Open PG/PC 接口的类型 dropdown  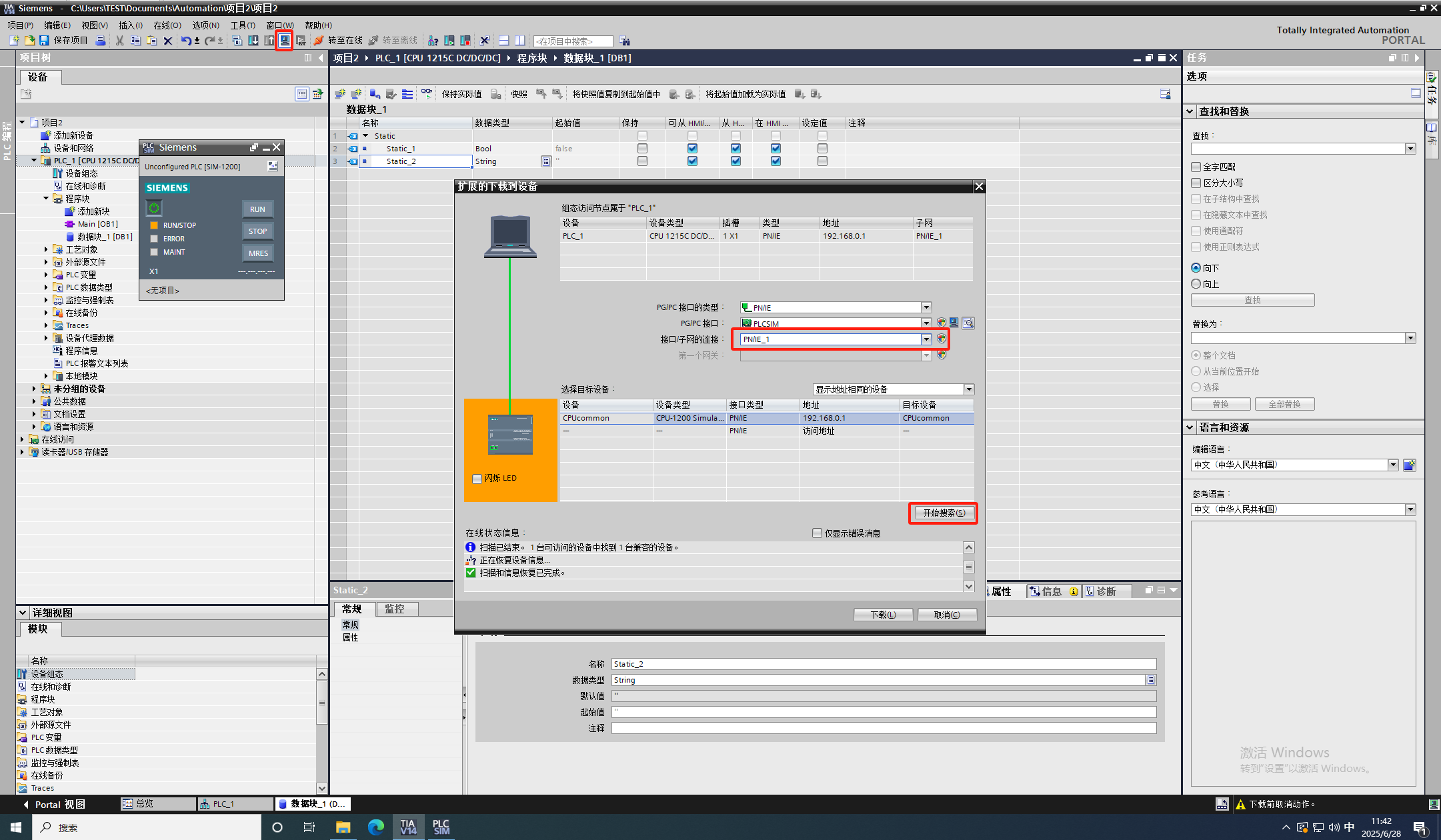[926, 307]
